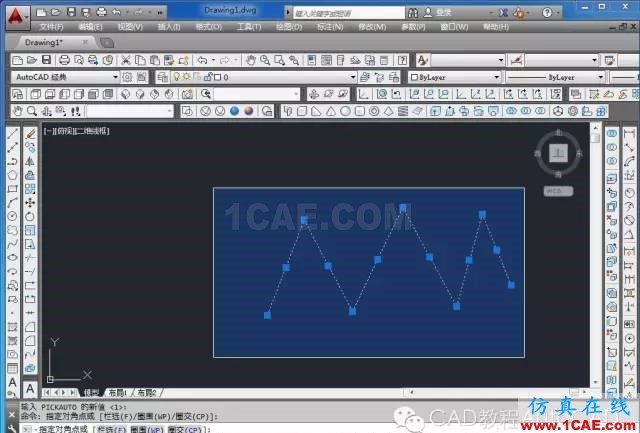Select the Trim modify tool

[x=30, y=258]
